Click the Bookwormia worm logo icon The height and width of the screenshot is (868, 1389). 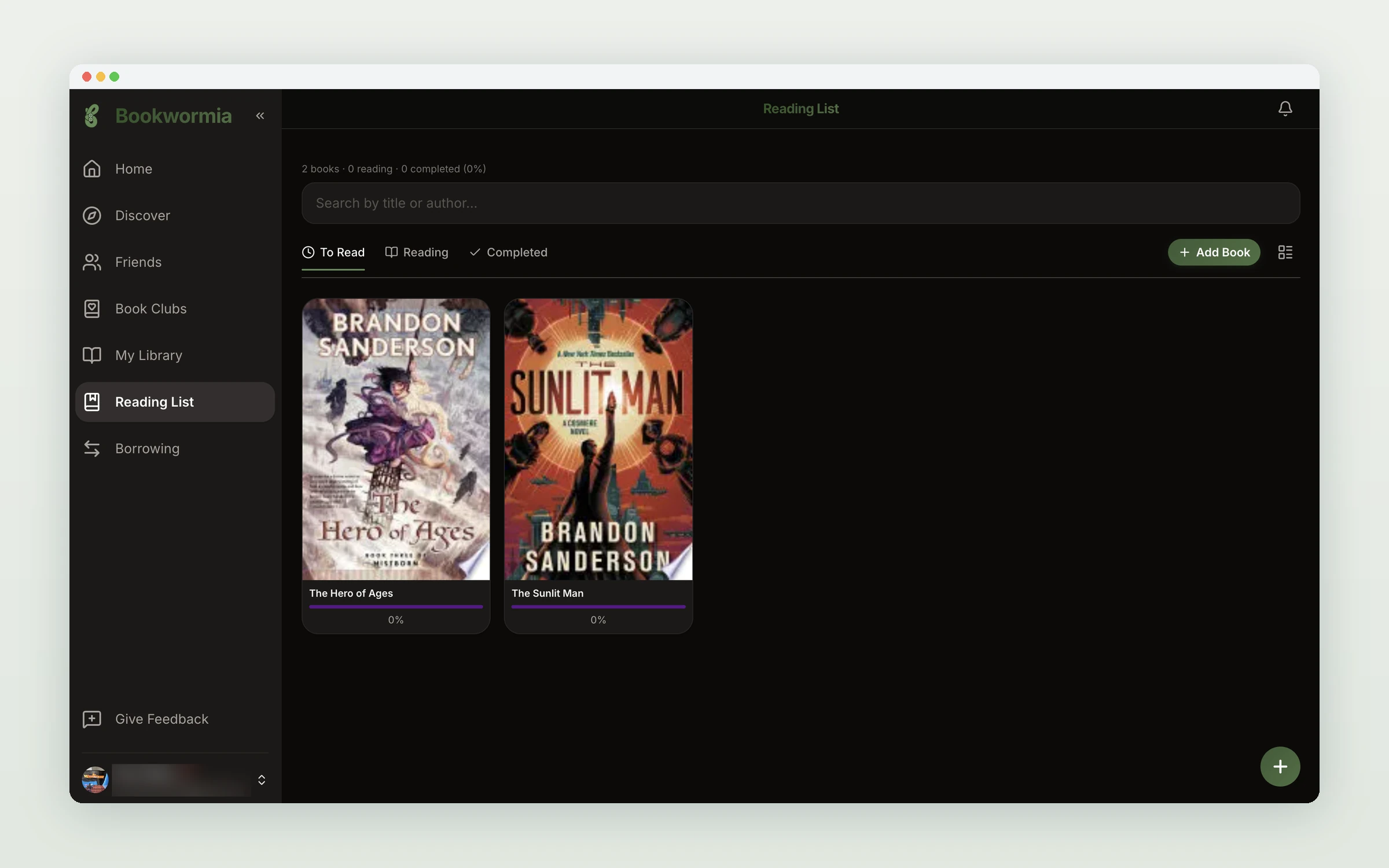(91, 116)
